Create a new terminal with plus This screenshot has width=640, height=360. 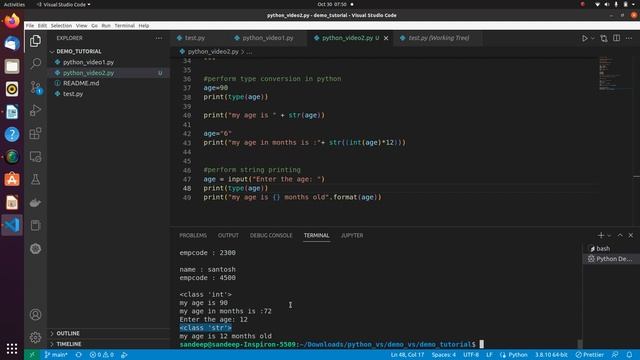(600, 236)
